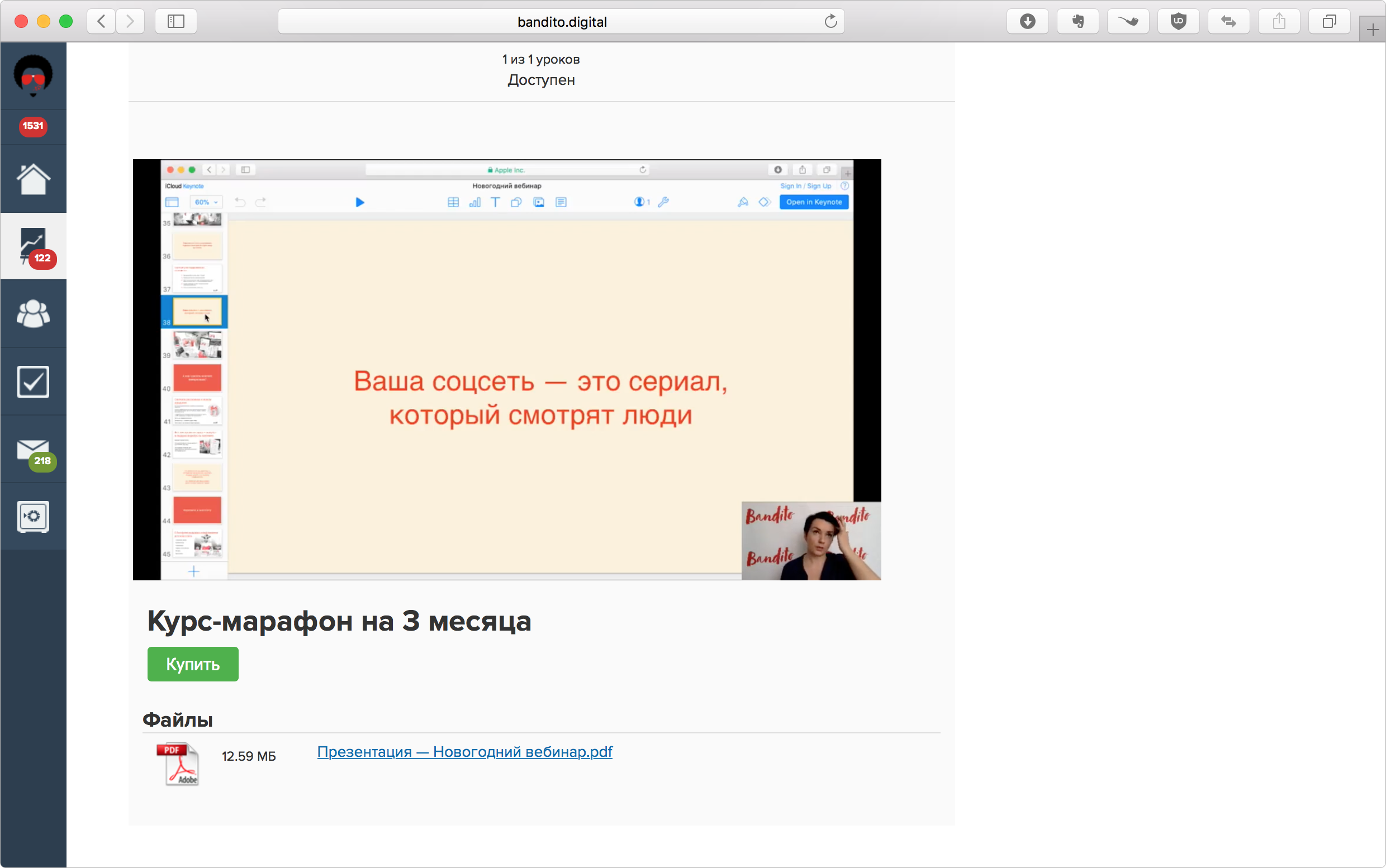The image size is (1386, 868).
Task: Reload the bandito.digital page
Action: coord(830,22)
